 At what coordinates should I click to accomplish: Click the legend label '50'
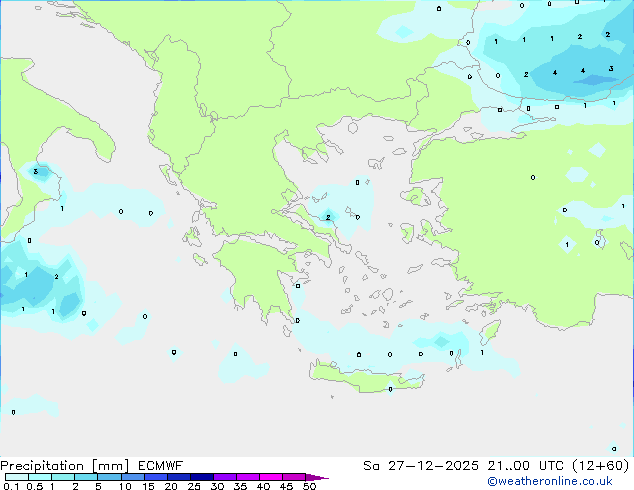pos(310,486)
